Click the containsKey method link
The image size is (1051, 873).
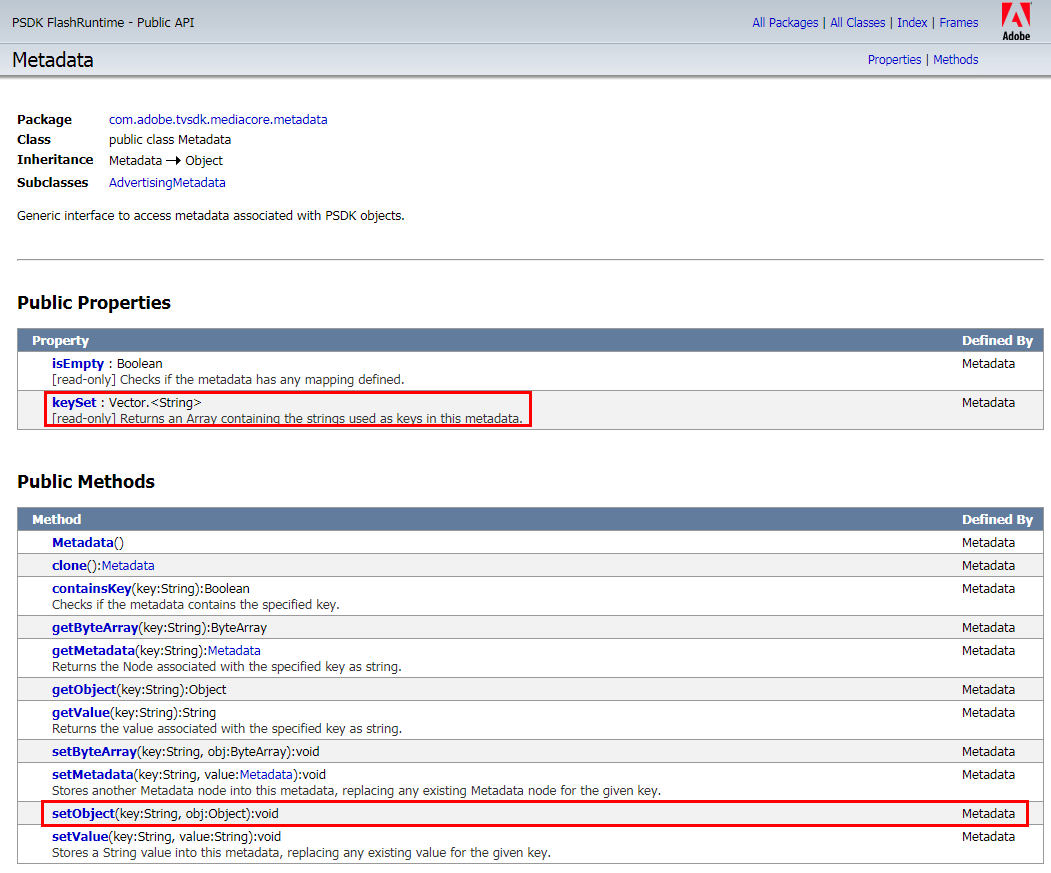tap(91, 589)
